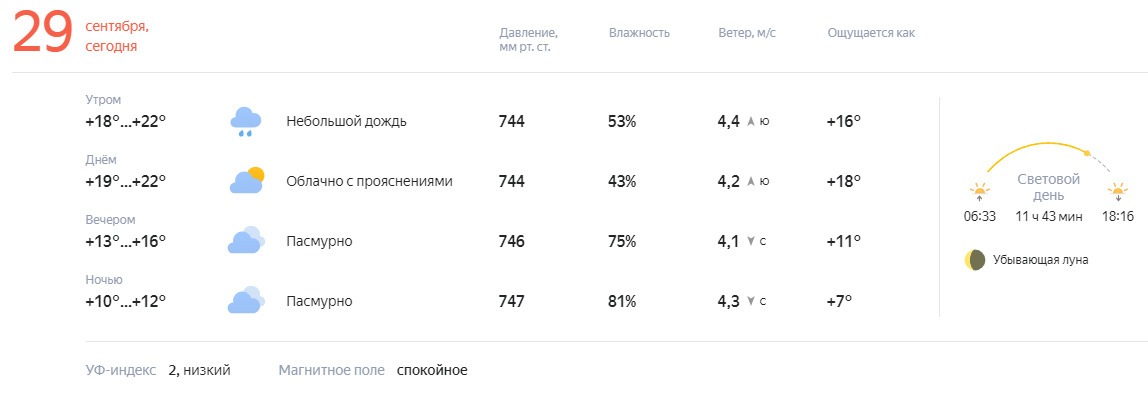Click the 'Ощущается как' column header

pyautogui.click(x=871, y=33)
